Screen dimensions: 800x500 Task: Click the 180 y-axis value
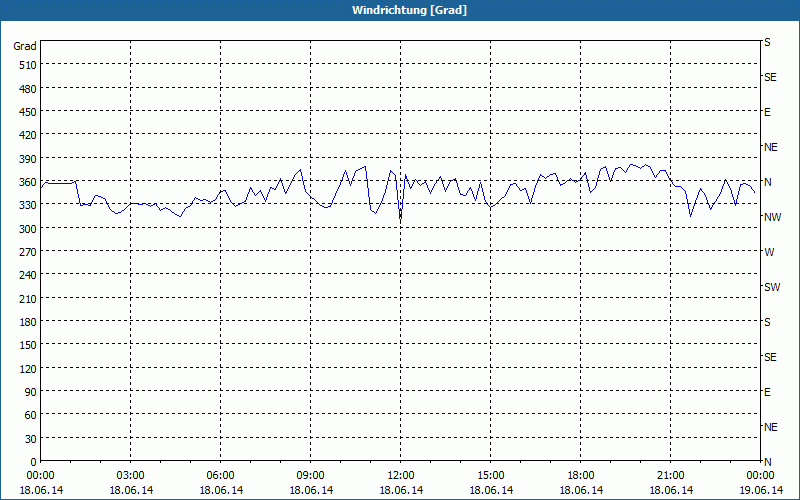28,322
